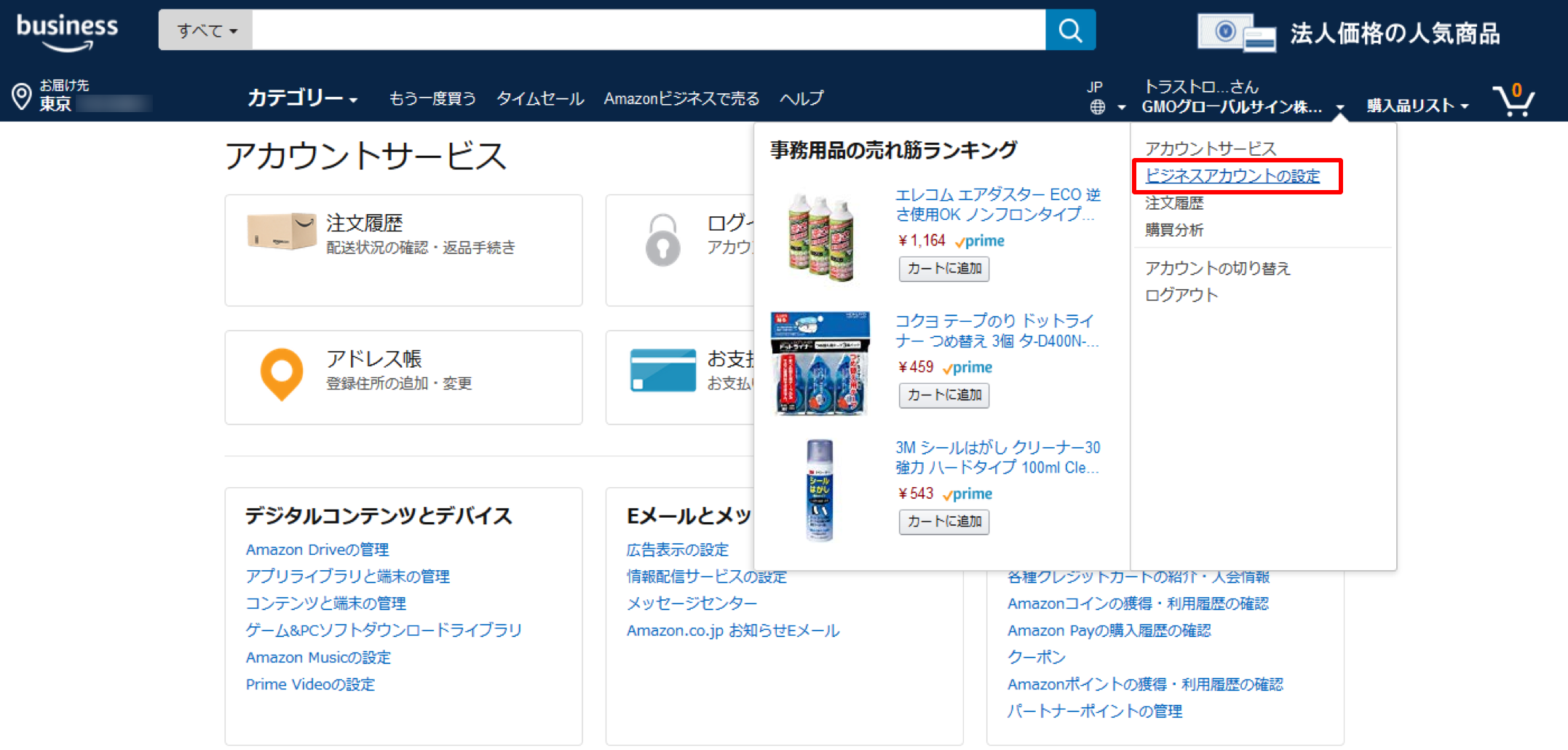Select アカウントの切り替え in account menu

pyautogui.click(x=1217, y=268)
